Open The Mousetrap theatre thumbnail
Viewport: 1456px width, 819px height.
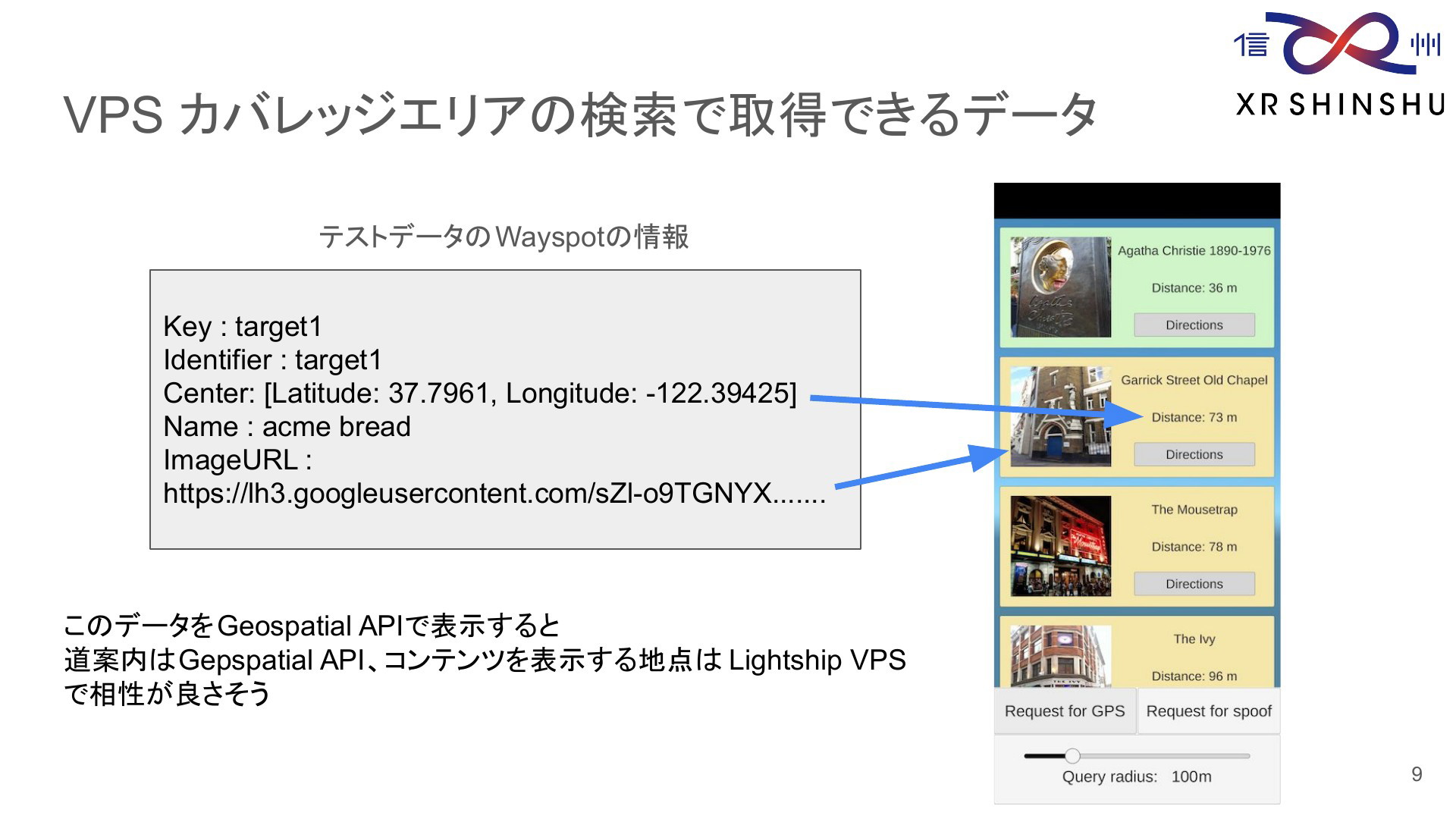(x=1061, y=546)
